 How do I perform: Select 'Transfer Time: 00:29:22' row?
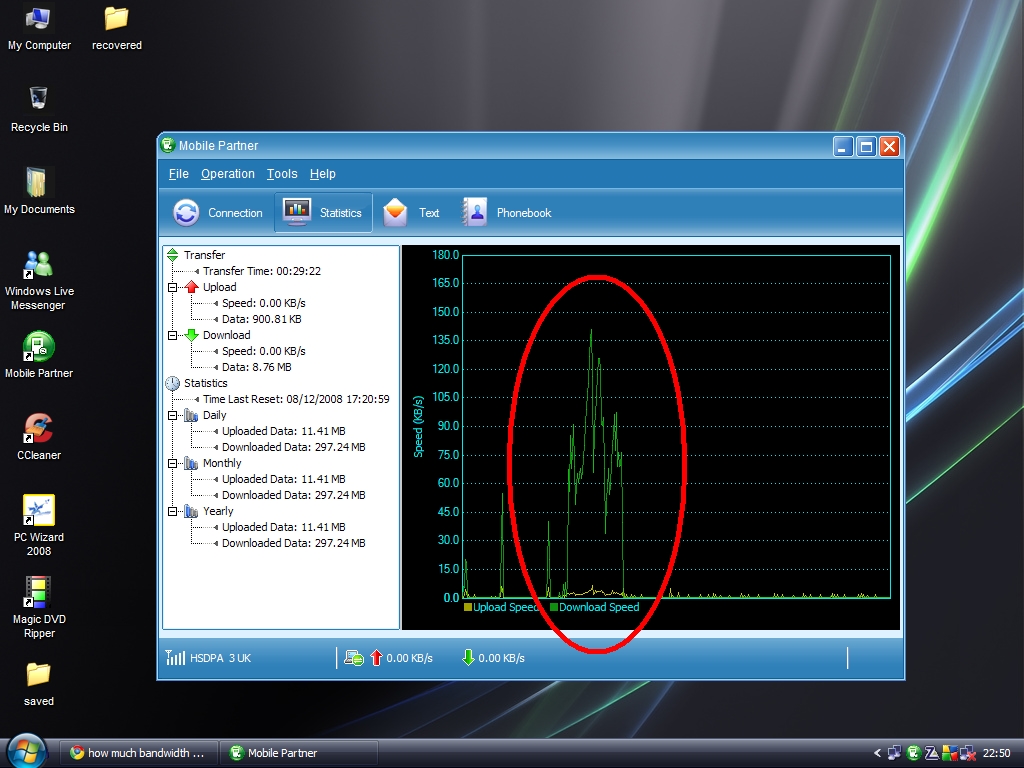pyautogui.click(x=261, y=271)
